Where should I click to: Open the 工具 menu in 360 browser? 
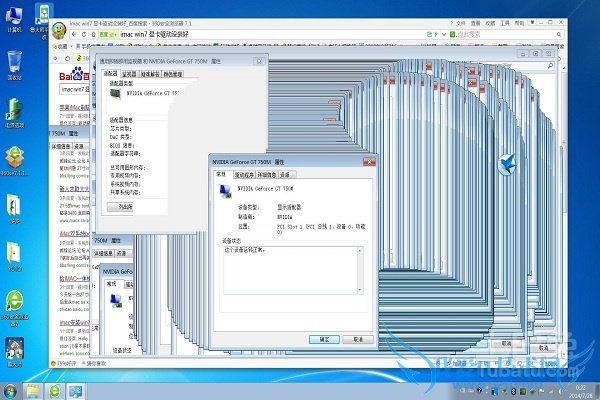tap(505, 23)
